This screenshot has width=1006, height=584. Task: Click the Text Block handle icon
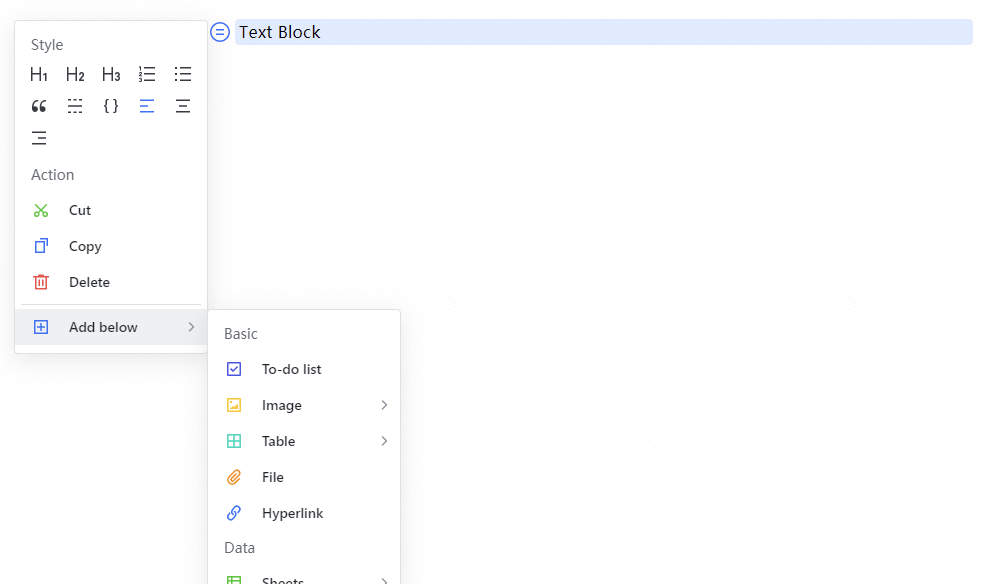pos(220,32)
